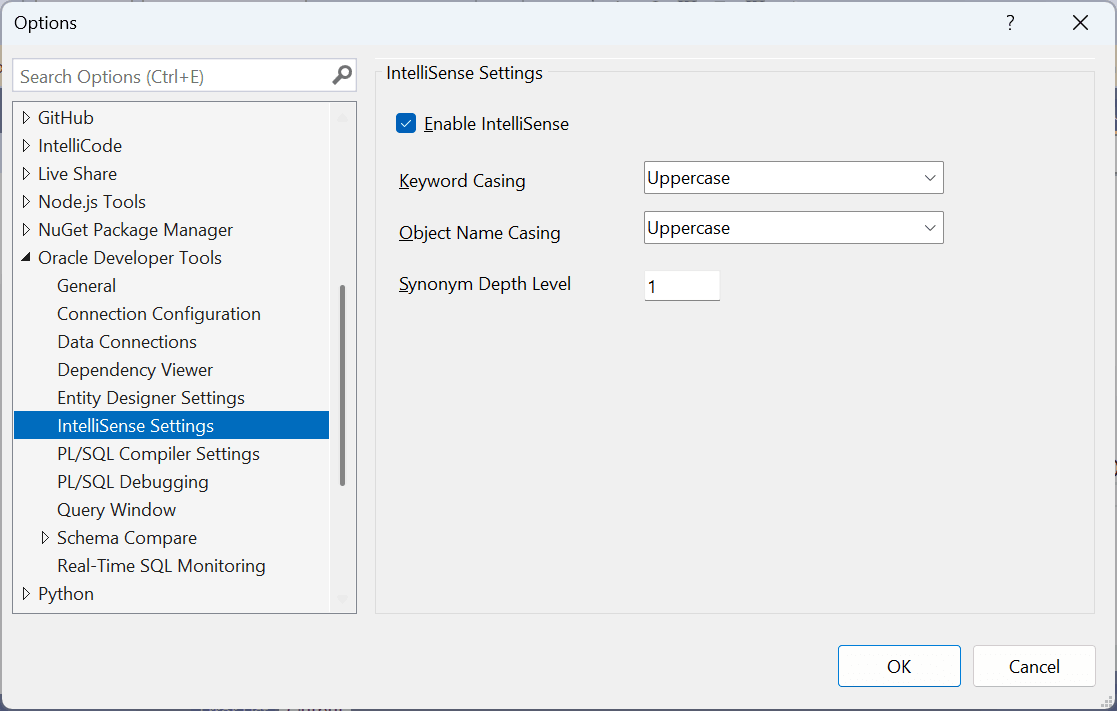This screenshot has width=1117, height=711.
Task: Confirm changes with the OK button
Action: click(x=898, y=666)
